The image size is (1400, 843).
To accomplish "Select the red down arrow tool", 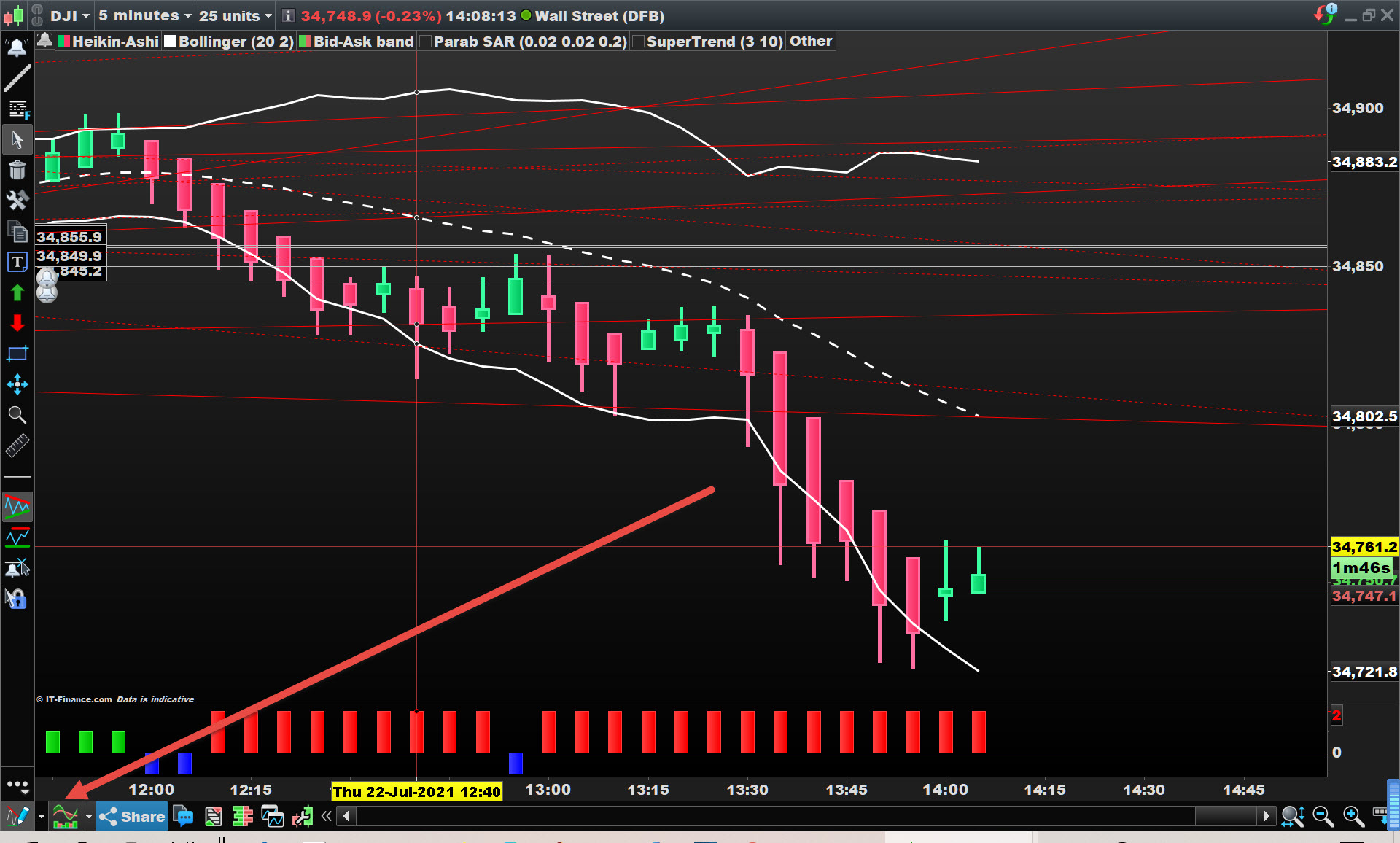I will pyautogui.click(x=17, y=323).
